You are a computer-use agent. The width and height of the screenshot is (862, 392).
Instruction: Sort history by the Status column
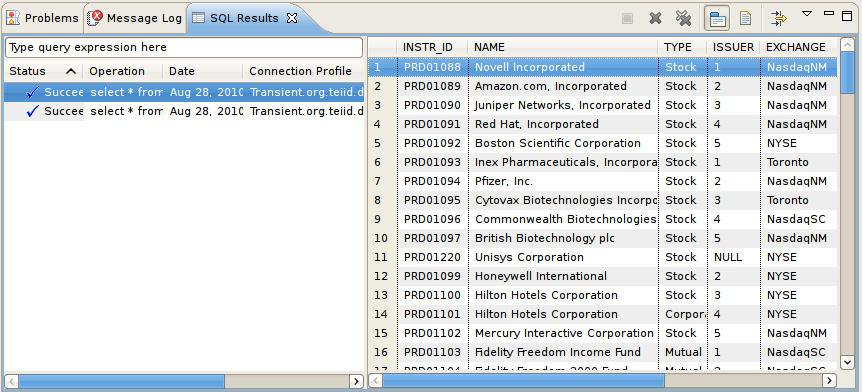click(43, 71)
